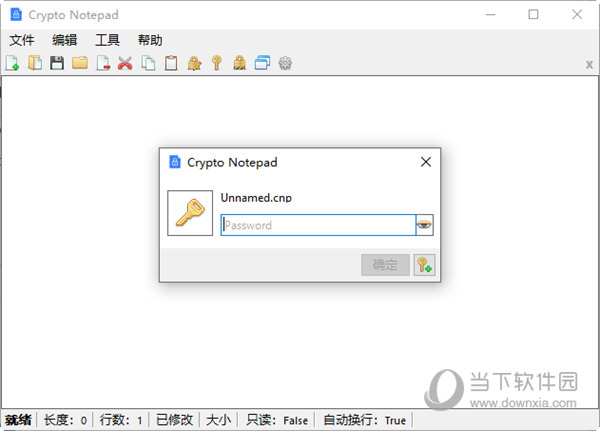600x431 pixels.
Task: Save with the floppy disk icon
Action: pos(57,63)
